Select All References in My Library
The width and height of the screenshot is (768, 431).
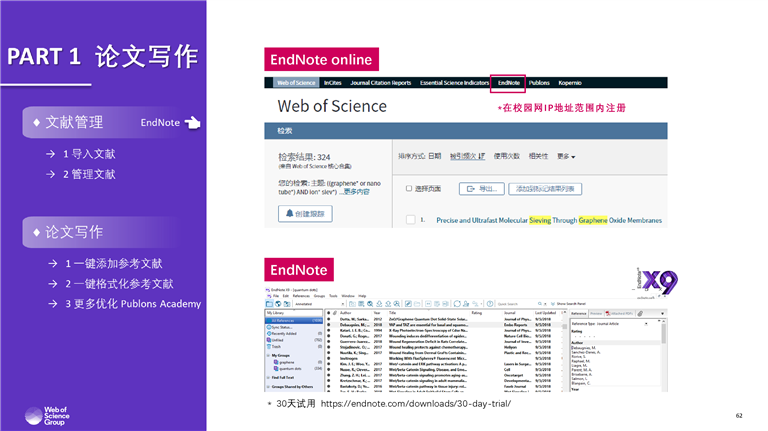pyautogui.click(x=294, y=321)
